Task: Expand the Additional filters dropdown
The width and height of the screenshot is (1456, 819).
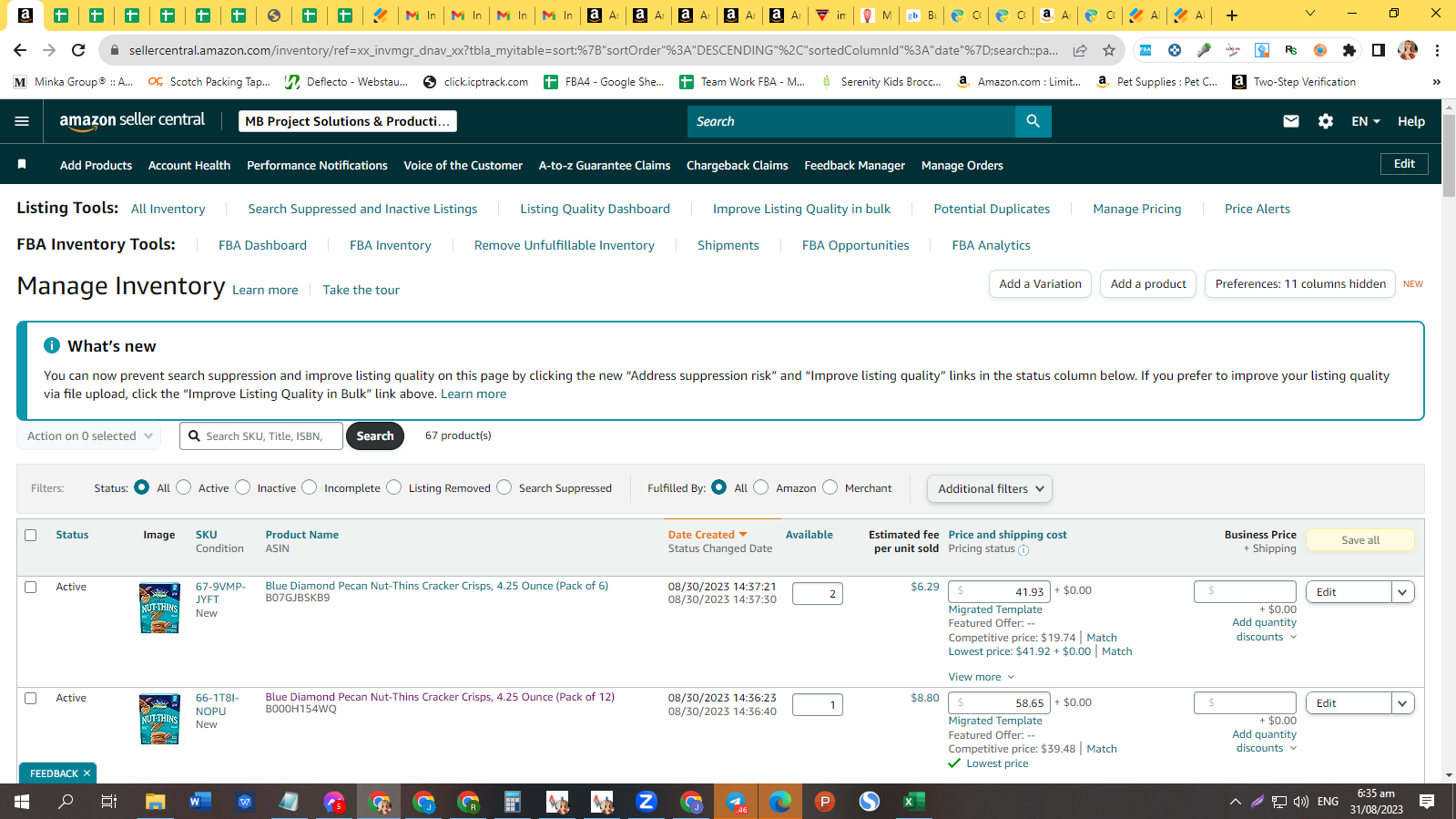Action: click(x=990, y=488)
